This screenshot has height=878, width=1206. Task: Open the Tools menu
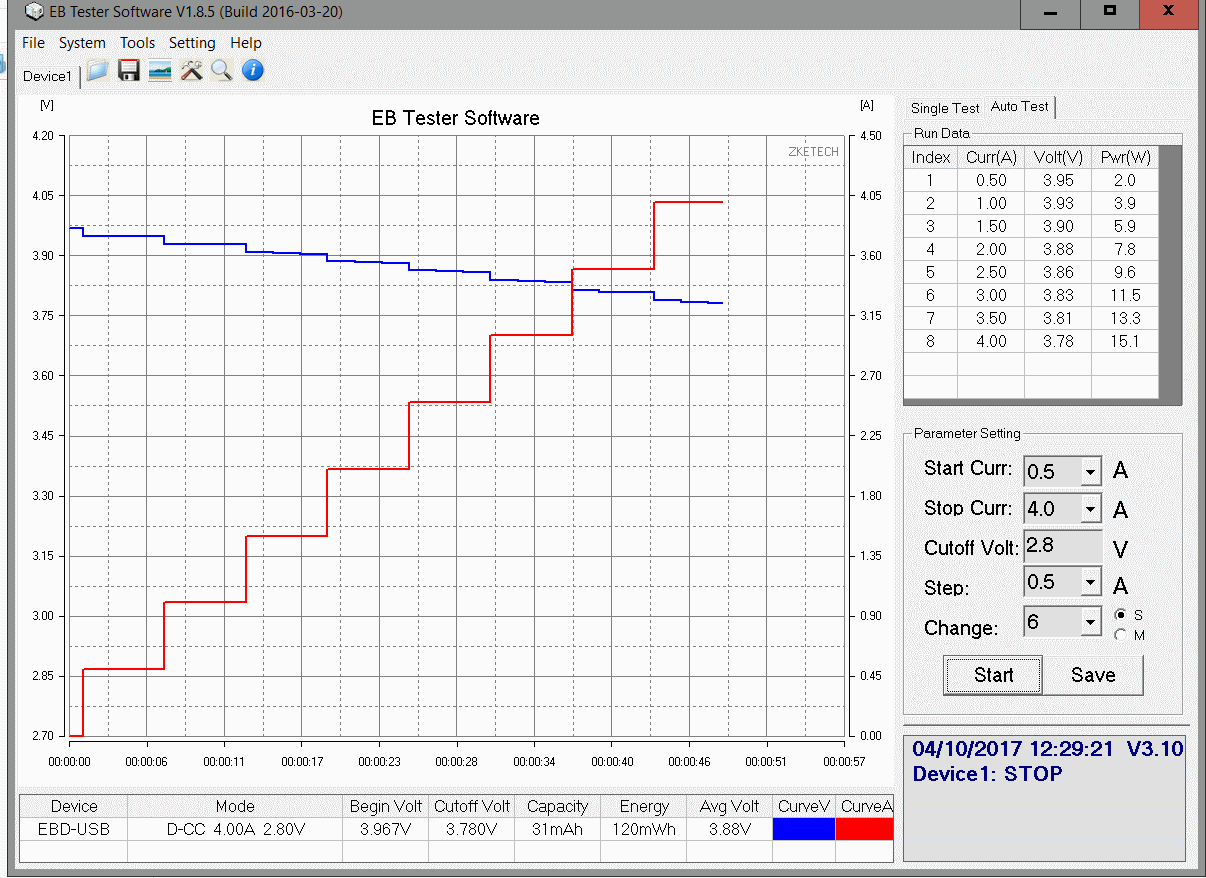click(137, 43)
